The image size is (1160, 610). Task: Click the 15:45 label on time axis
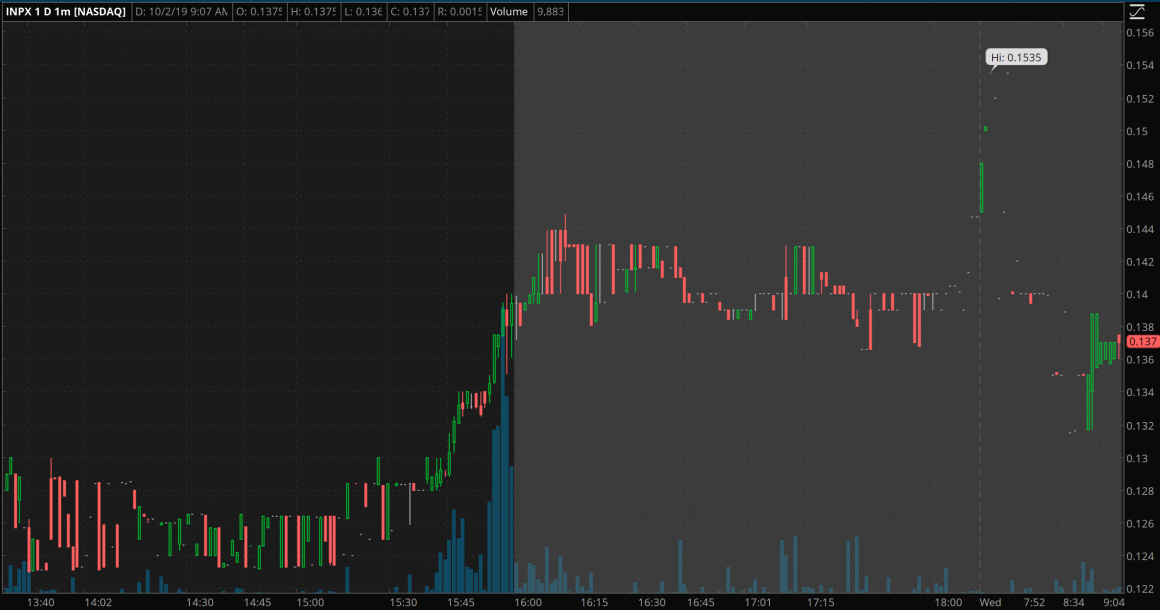463,602
